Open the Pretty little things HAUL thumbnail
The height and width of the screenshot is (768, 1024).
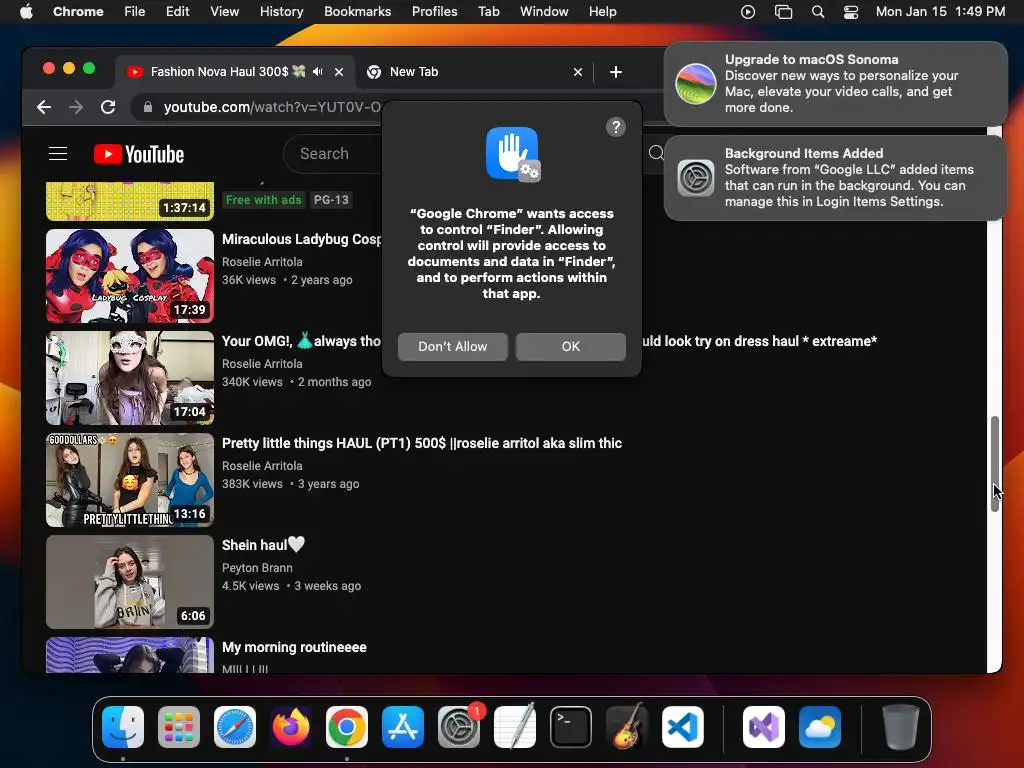(130, 480)
